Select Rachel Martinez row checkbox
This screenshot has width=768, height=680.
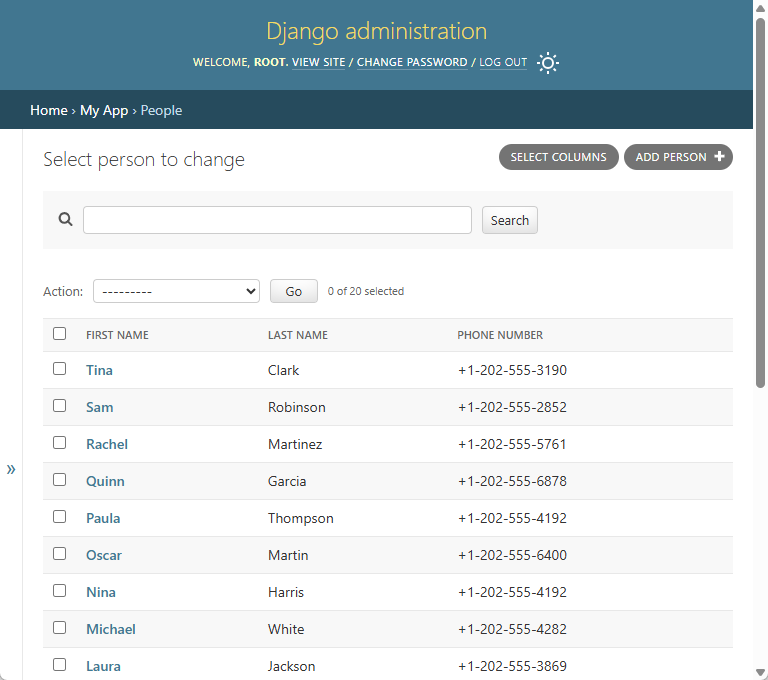click(x=59, y=442)
